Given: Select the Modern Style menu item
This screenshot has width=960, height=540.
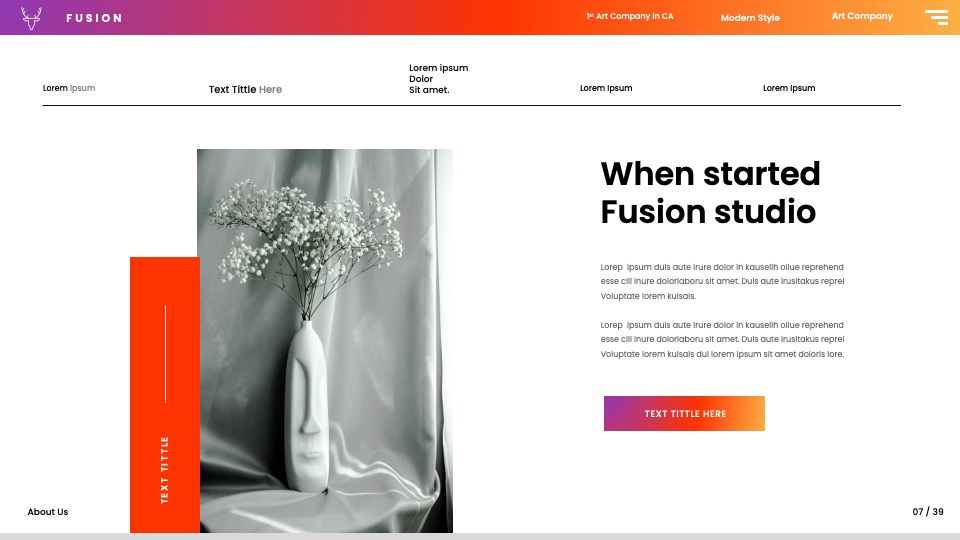Looking at the screenshot, I should coord(750,18).
